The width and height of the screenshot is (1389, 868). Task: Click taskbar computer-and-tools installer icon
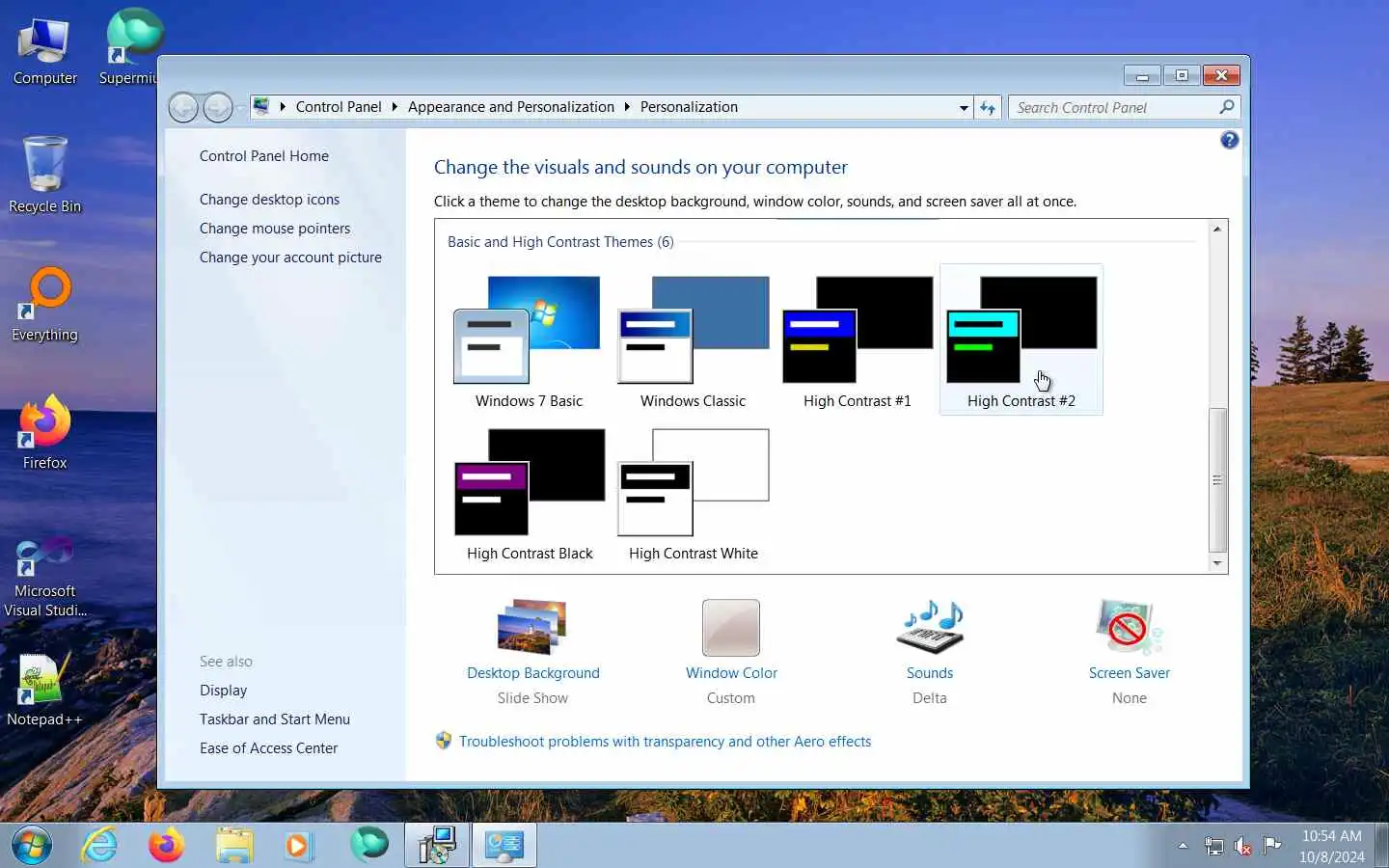click(x=437, y=846)
